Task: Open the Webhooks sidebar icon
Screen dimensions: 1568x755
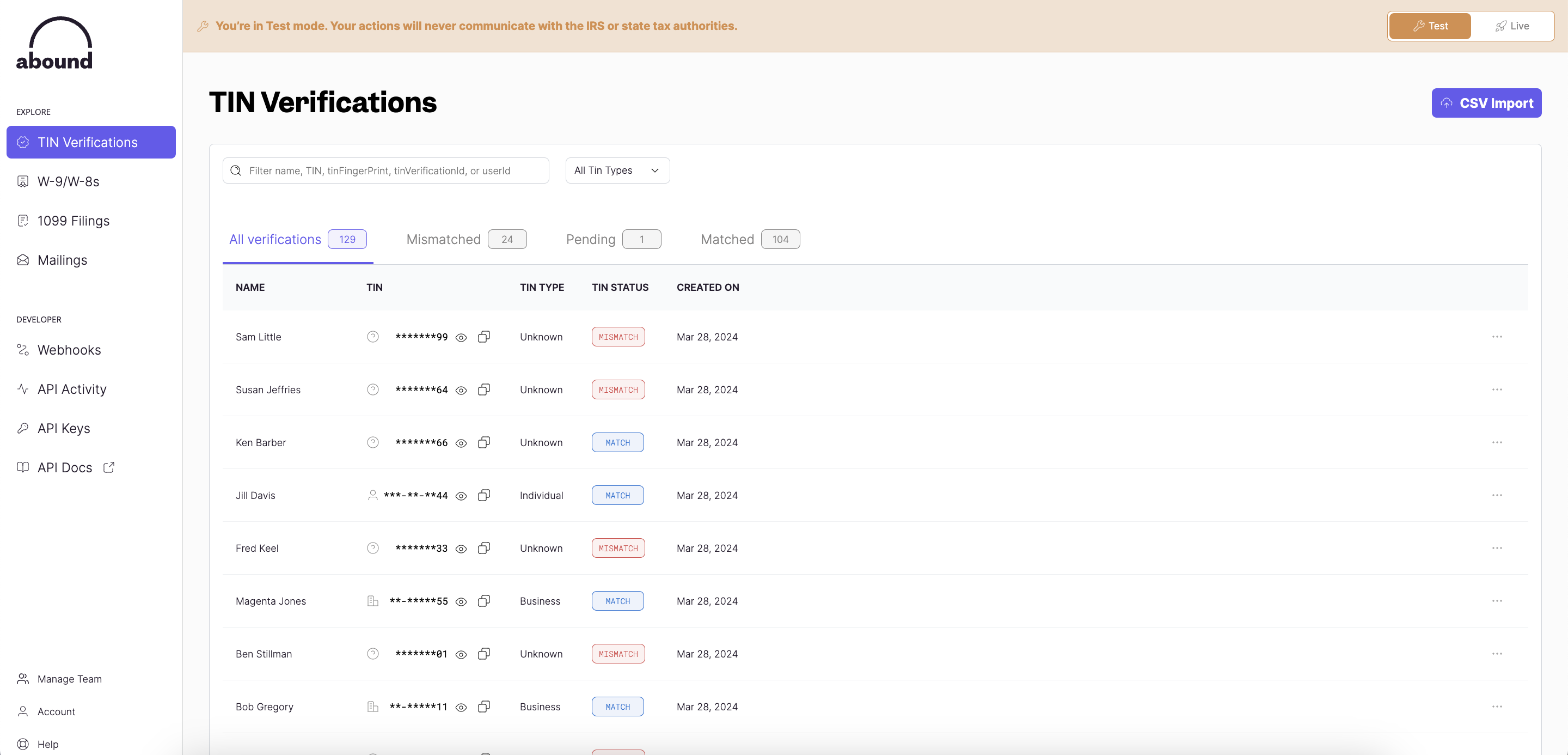Action: coord(22,350)
